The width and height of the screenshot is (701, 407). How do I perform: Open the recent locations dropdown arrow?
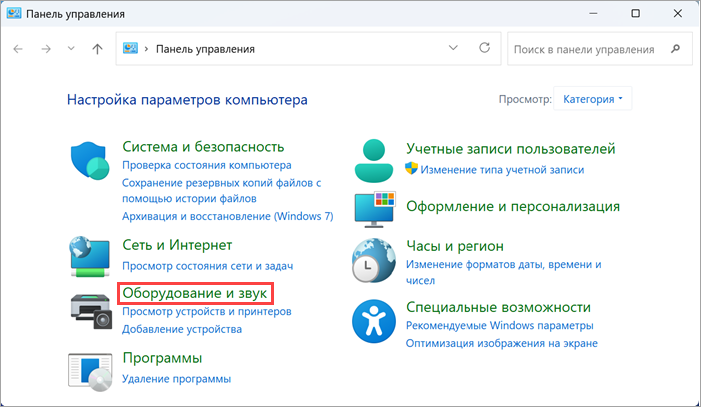tap(71, 48)
